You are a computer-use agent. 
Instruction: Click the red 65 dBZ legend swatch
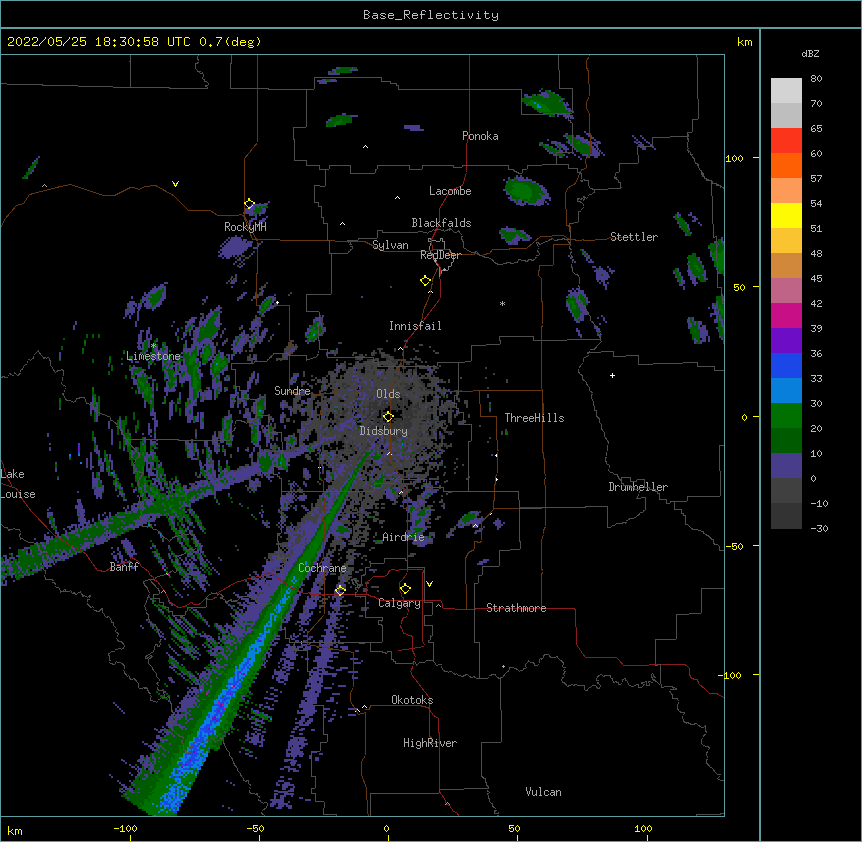point(786,141)
